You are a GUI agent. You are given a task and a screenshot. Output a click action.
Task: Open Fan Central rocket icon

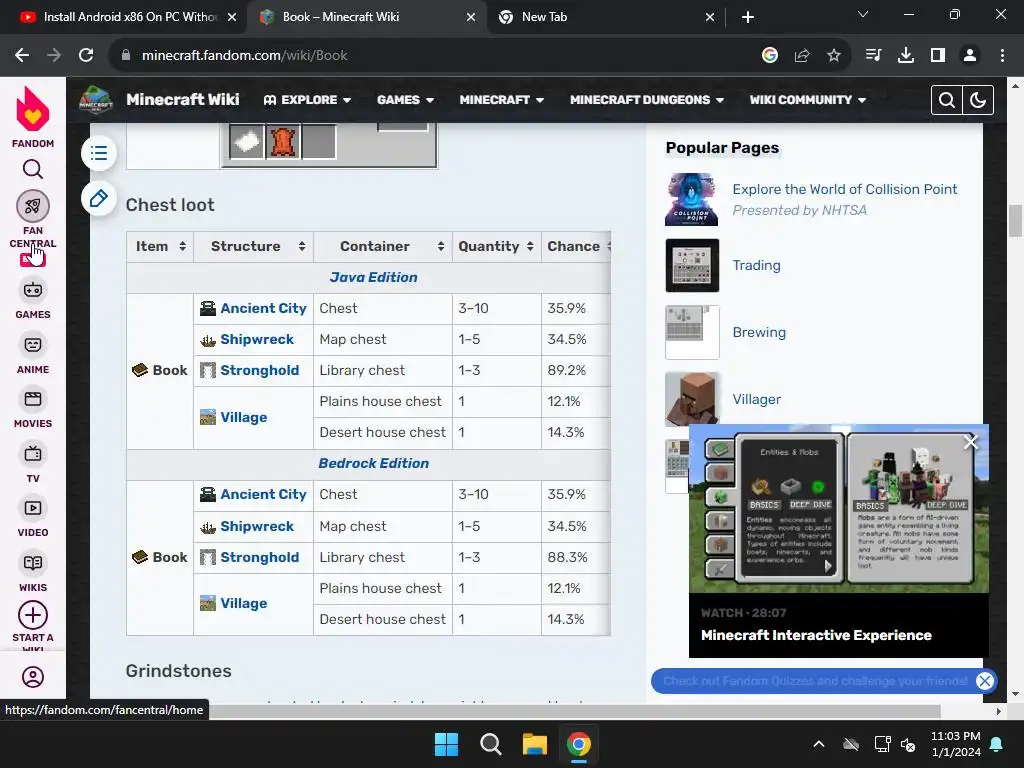pos(33,206)
